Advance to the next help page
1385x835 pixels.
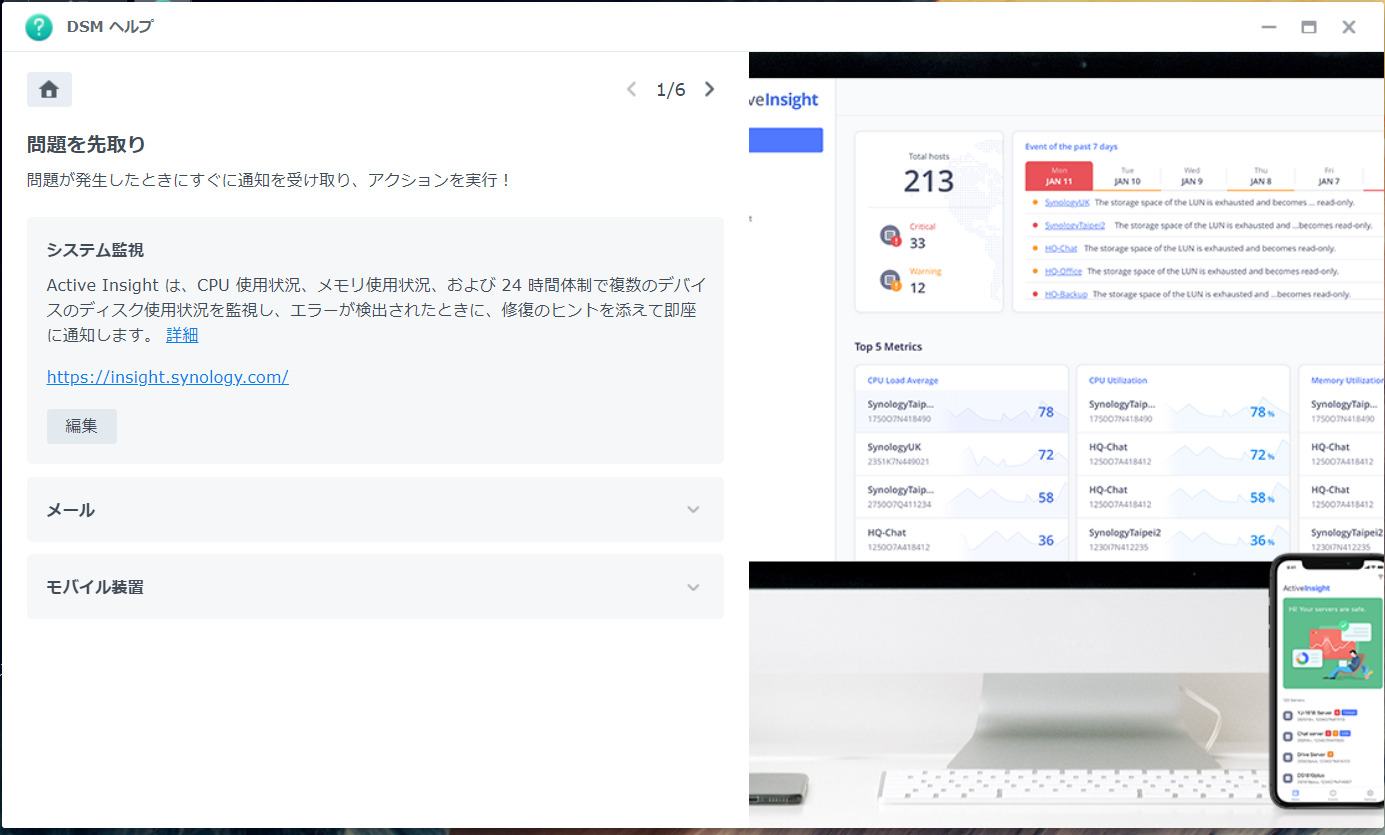(x=709, y=90)
